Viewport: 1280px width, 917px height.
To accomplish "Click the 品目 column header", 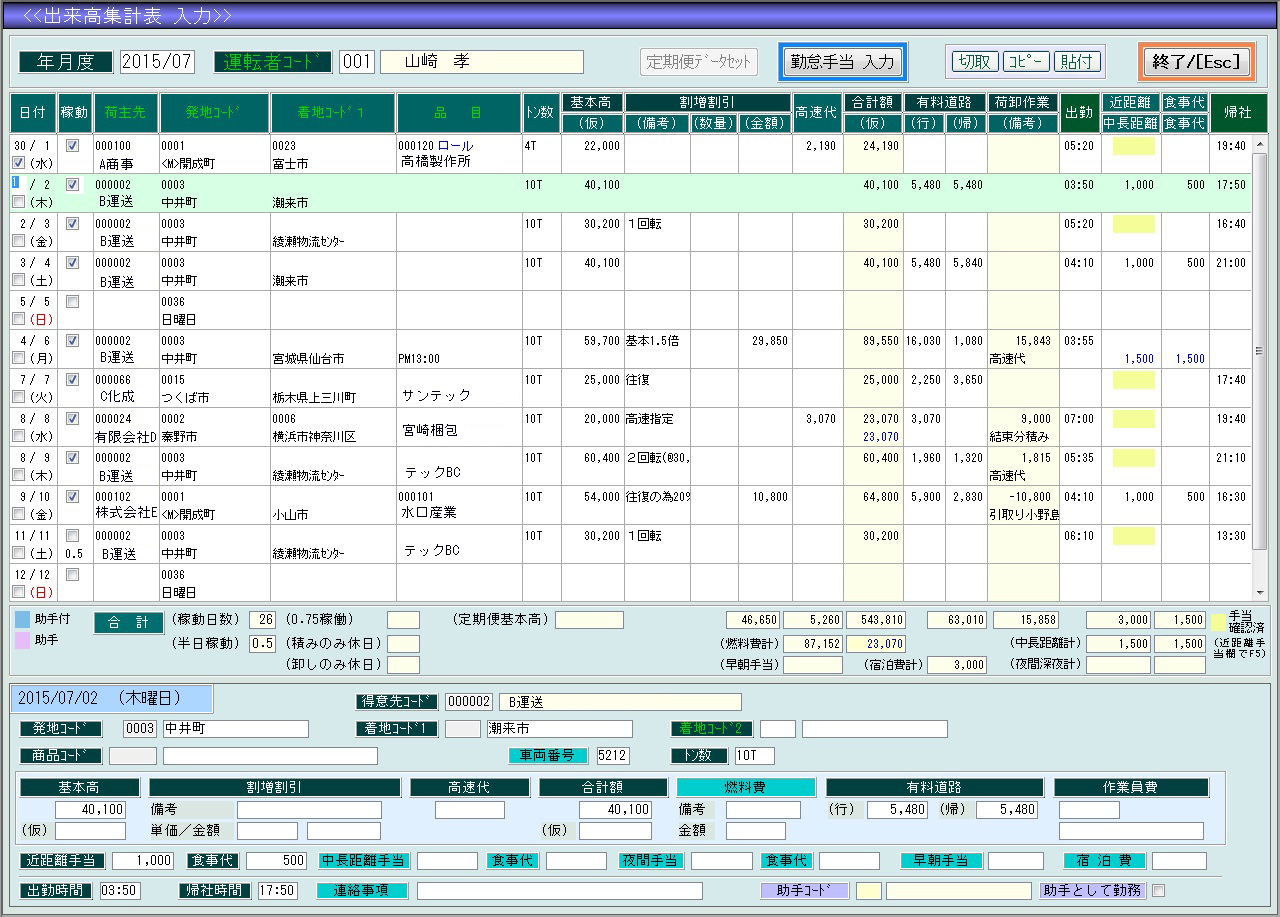I will 459,113.
